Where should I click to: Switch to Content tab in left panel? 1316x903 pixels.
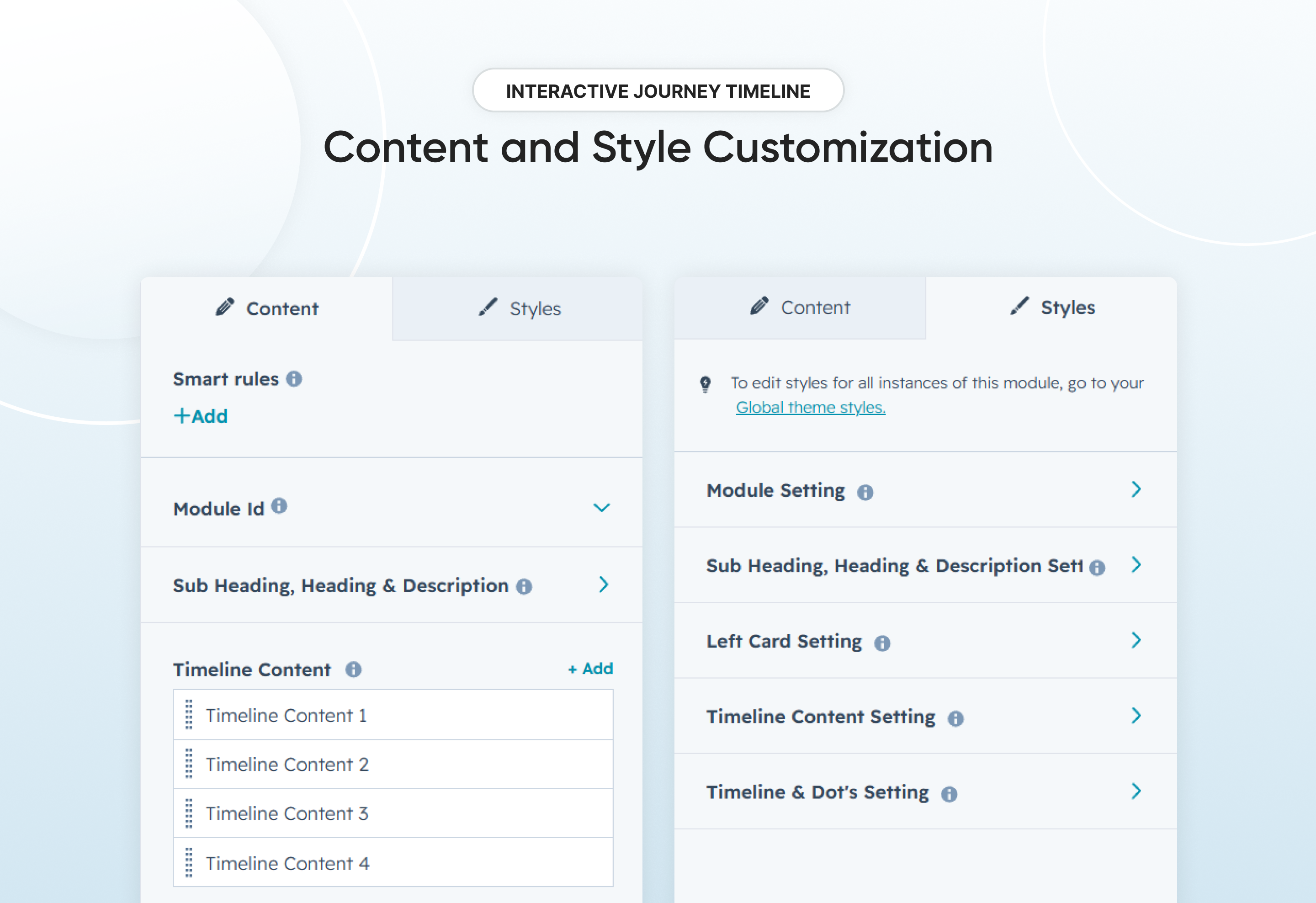pyautogui.click(x=267, y=308)
